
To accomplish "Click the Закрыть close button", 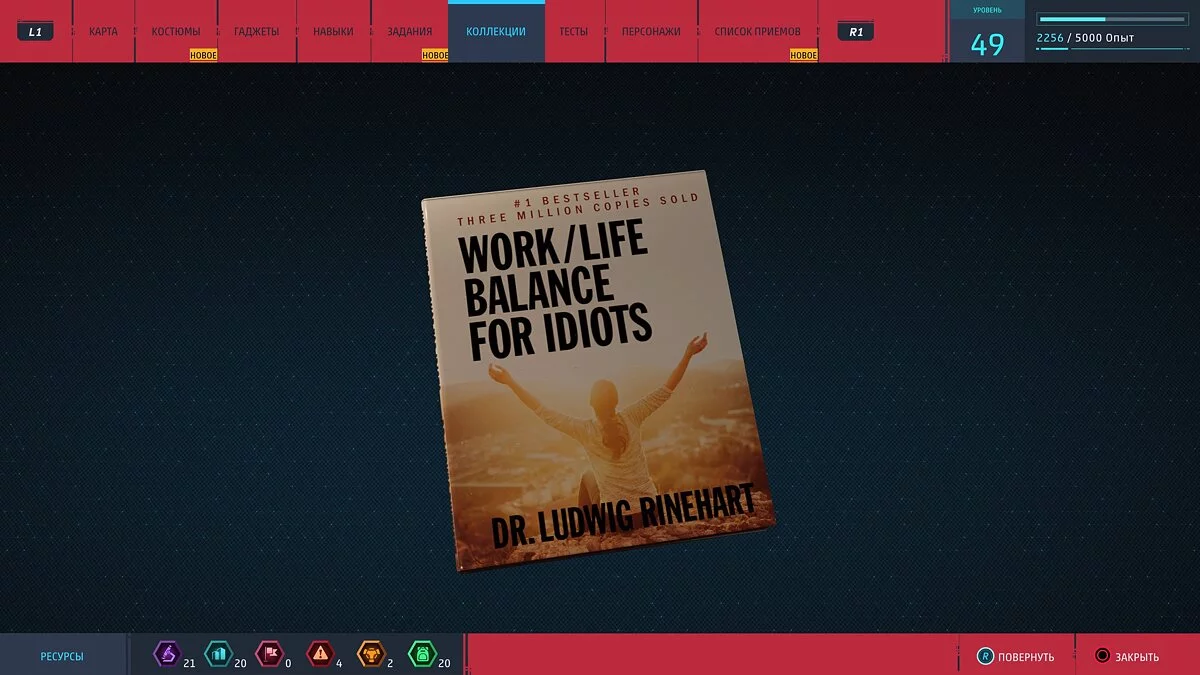I will (1127, 656).
